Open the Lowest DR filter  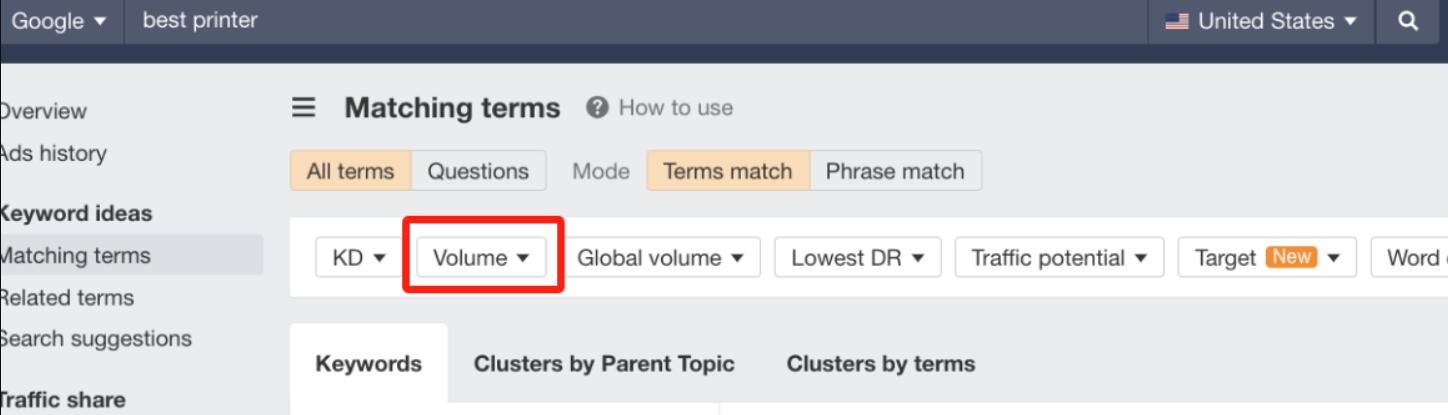coord(858,258)
